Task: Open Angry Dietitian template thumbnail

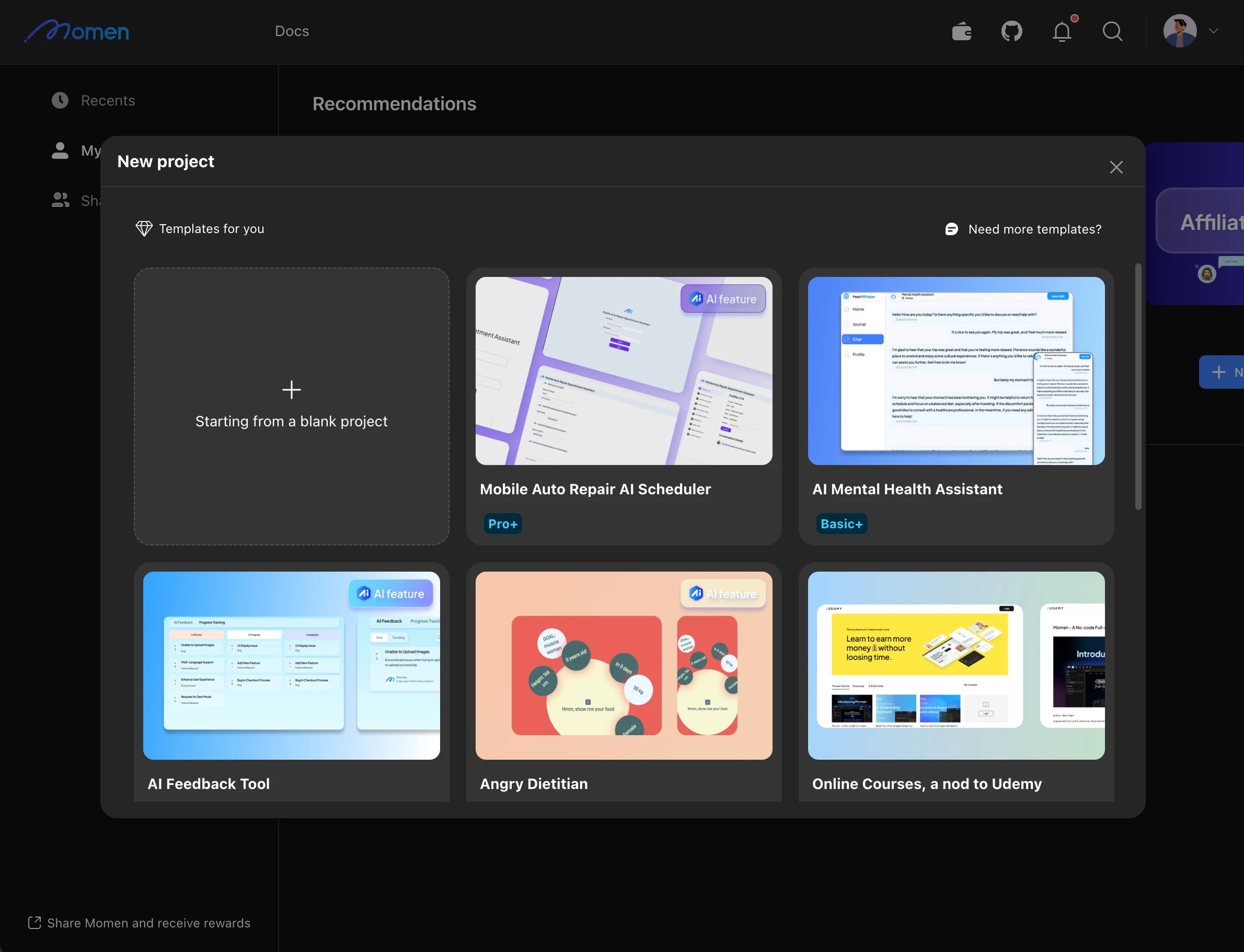Action: 624,665
